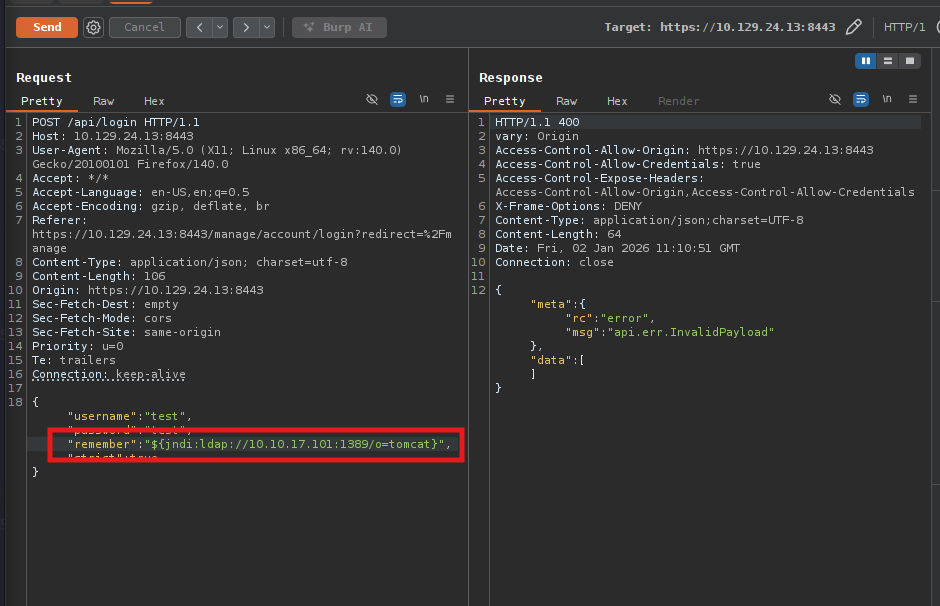This screenshot has height=606, width=940.
Task: Click the HTTP/1 protocol label
Action: (x=904, y=27)
